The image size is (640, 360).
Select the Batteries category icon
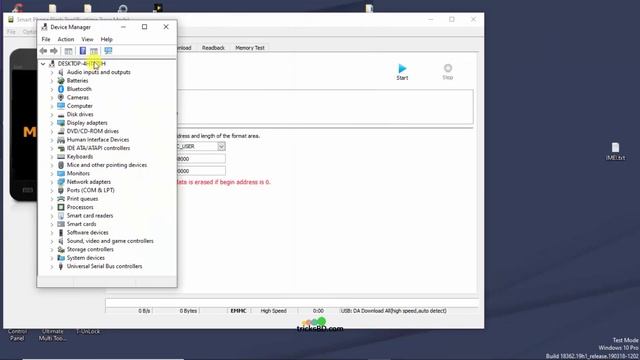[61, 80]
